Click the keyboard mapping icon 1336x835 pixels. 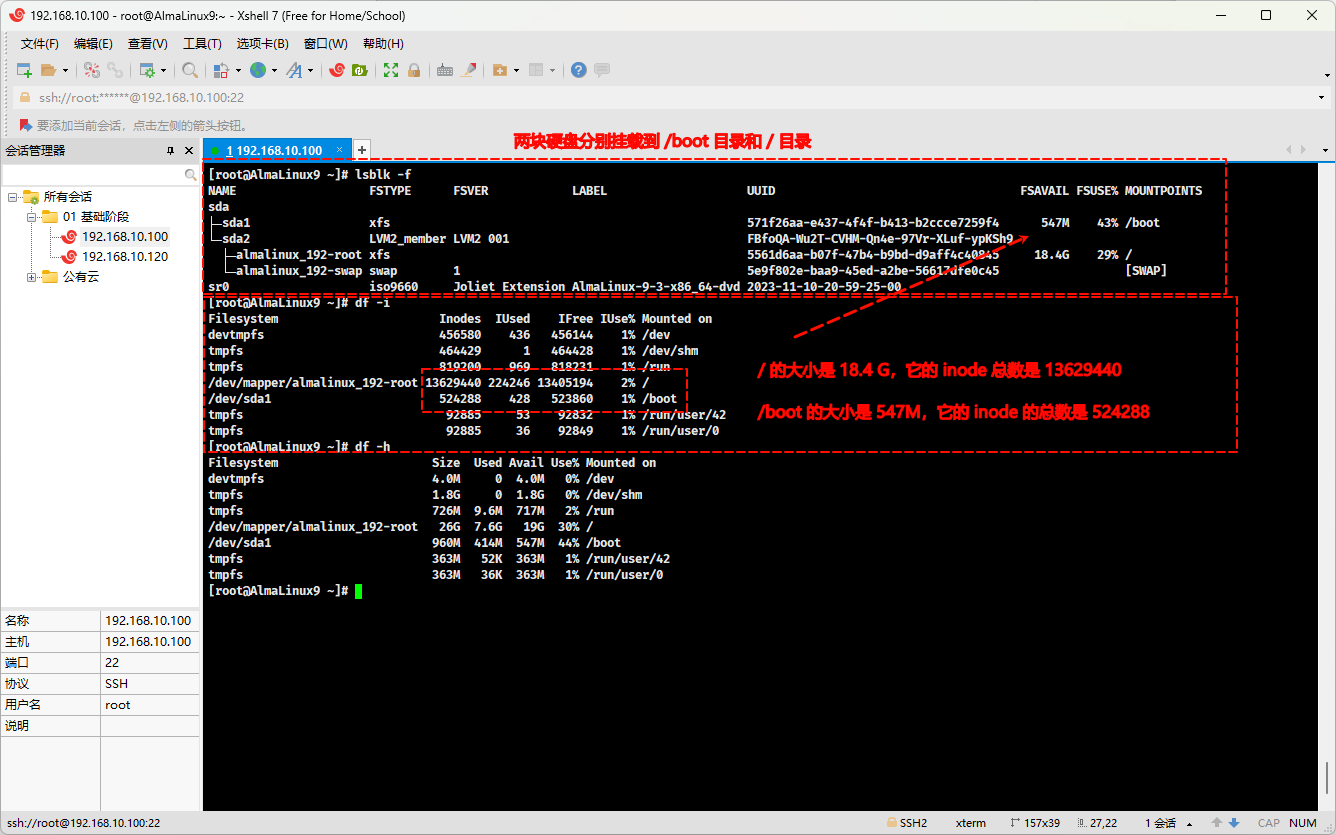click(445, 70)
